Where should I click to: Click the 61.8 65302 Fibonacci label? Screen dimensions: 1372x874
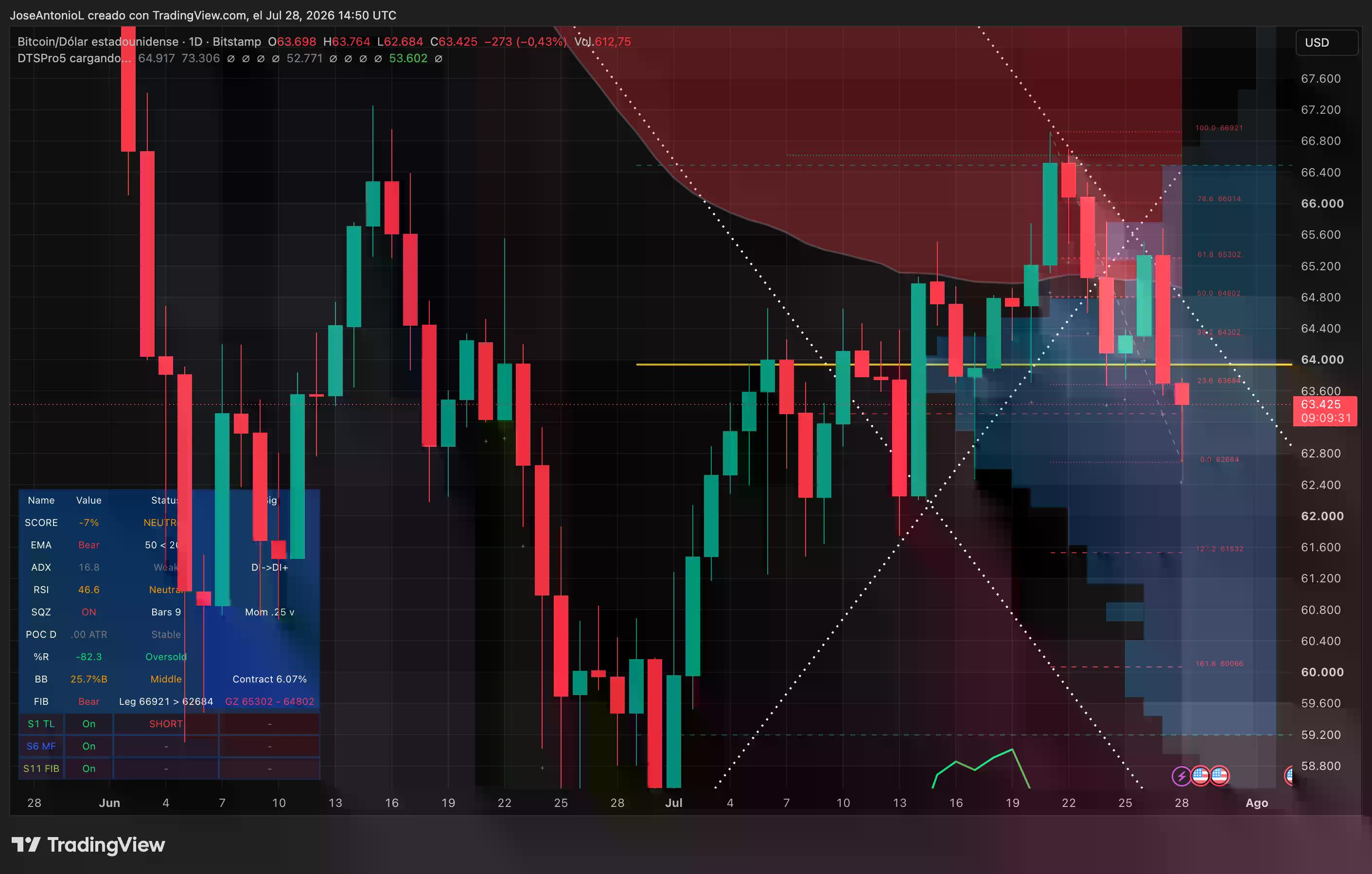[1219, 254]
